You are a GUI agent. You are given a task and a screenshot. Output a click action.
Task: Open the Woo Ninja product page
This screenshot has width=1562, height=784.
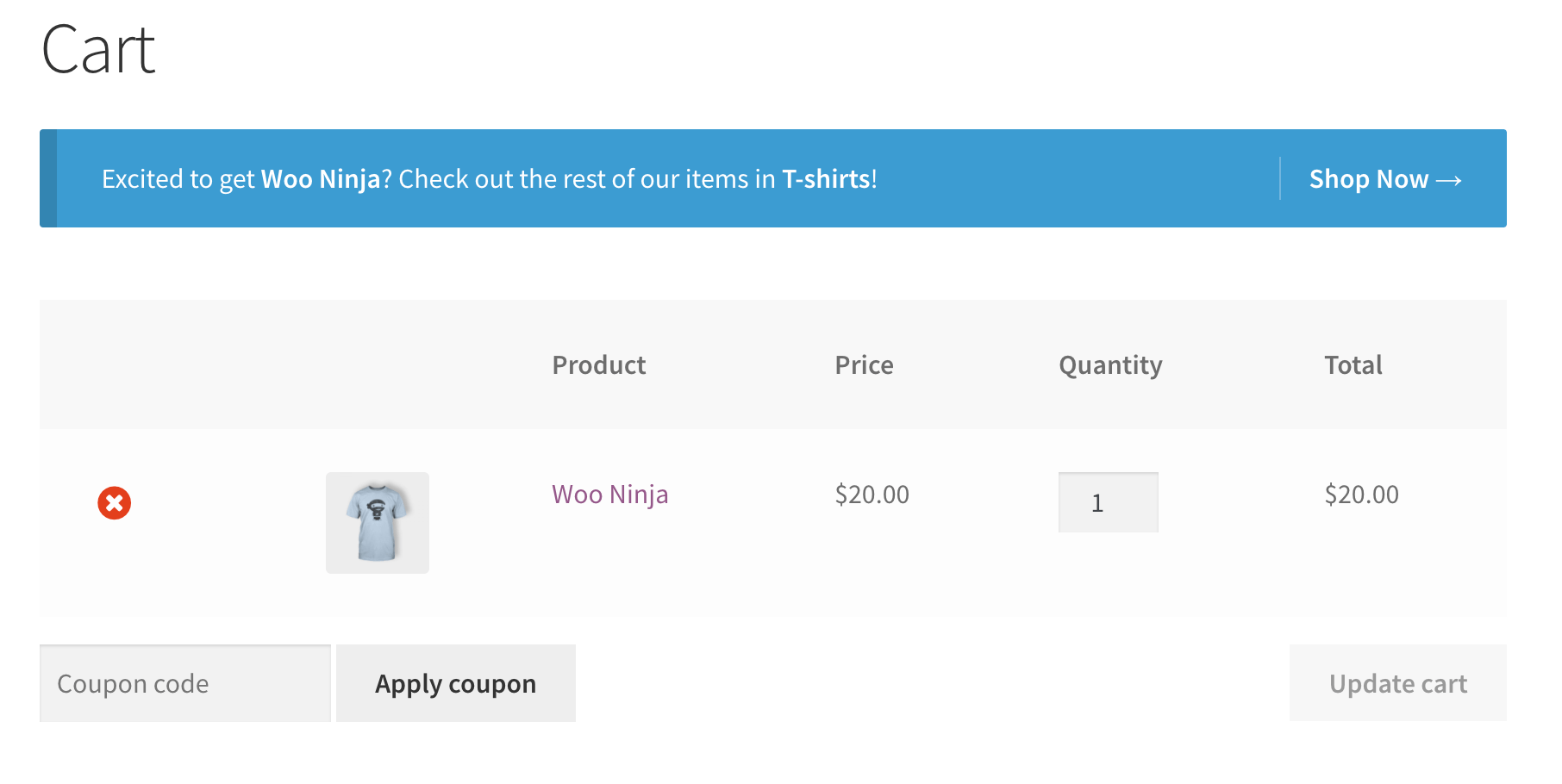[609, 495]
